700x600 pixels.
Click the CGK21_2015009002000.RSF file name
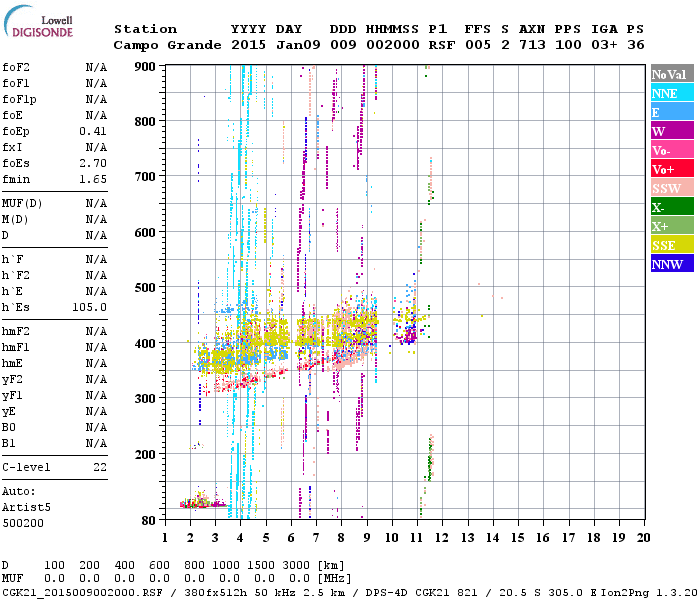pyautogui.click(x=82, y=592)
